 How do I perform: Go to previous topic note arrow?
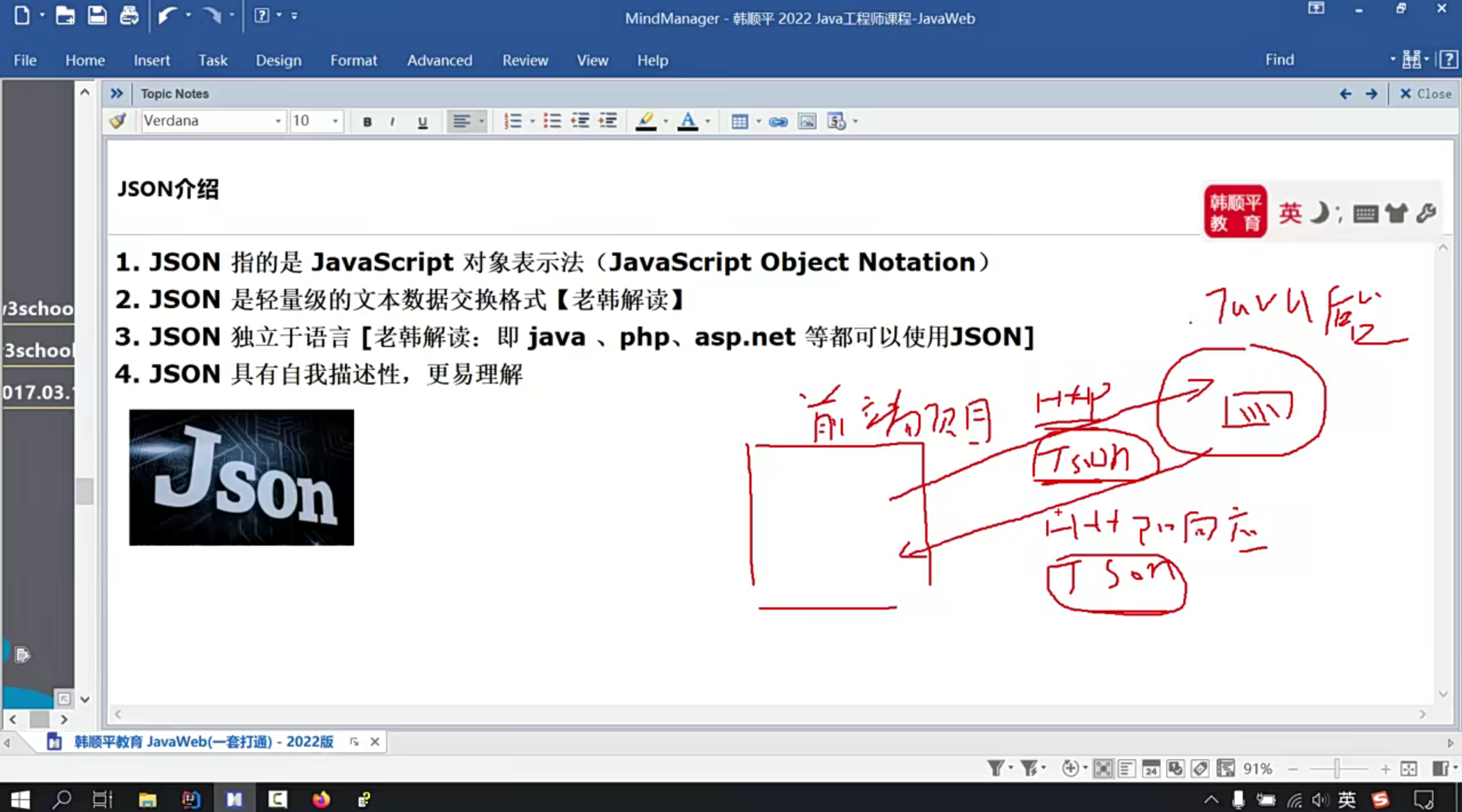1345,94
